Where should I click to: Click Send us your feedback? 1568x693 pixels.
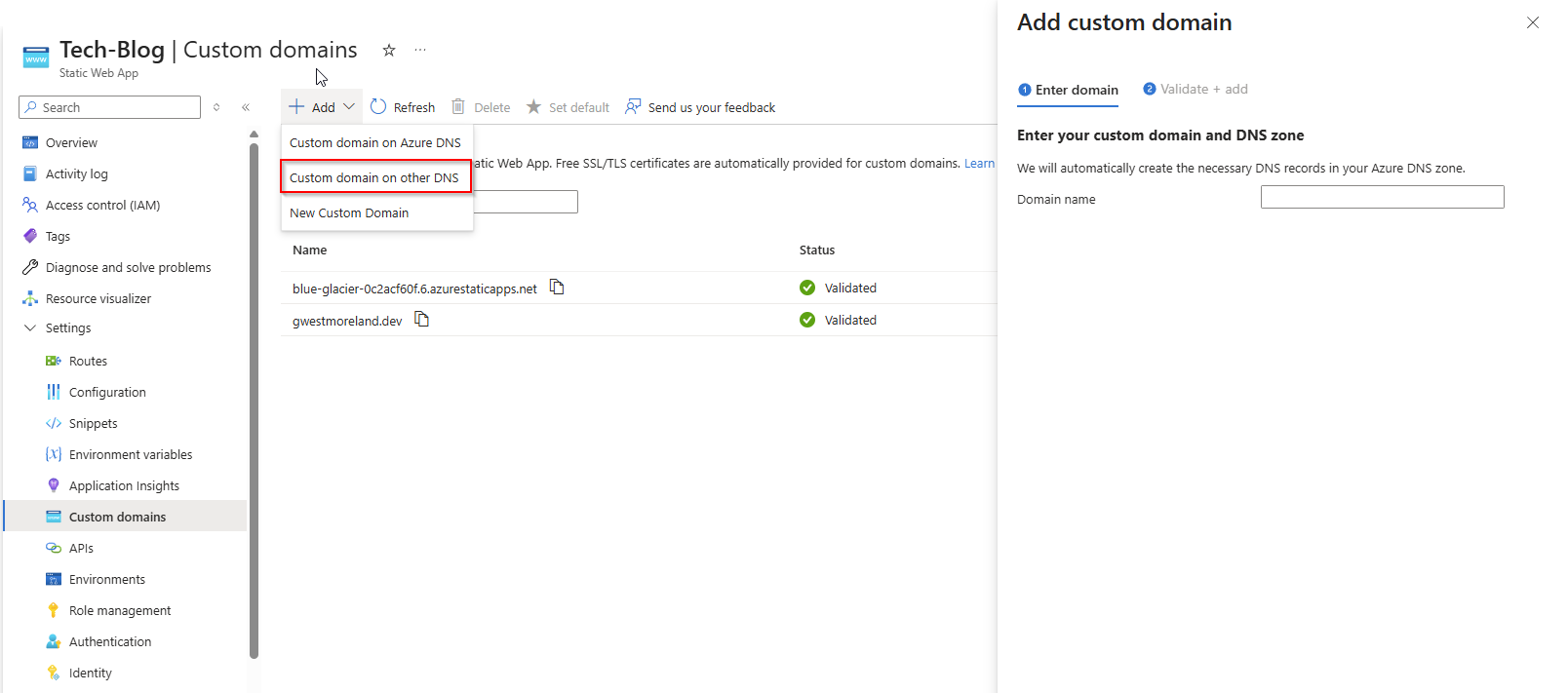click(x=700, y=107)
